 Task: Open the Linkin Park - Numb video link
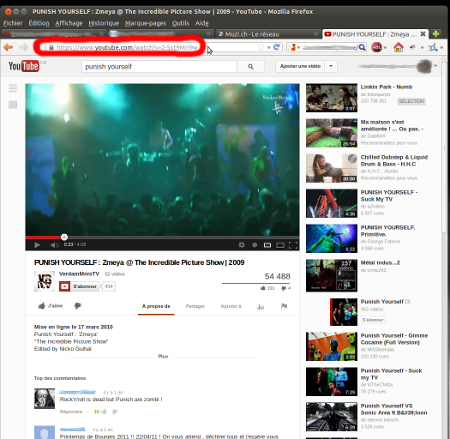coord(386,87)
